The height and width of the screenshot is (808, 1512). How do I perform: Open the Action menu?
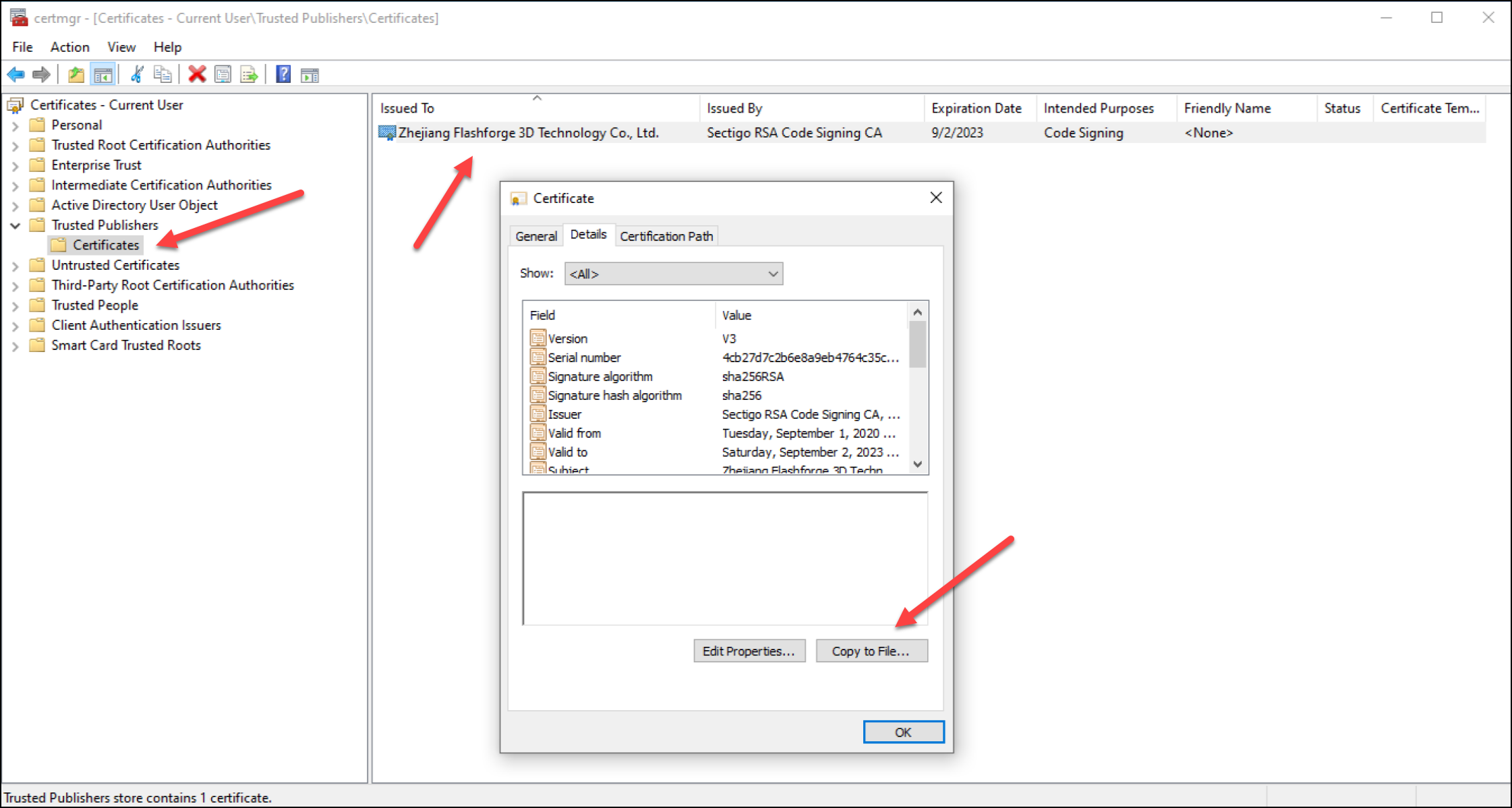[x=69, y=47]
